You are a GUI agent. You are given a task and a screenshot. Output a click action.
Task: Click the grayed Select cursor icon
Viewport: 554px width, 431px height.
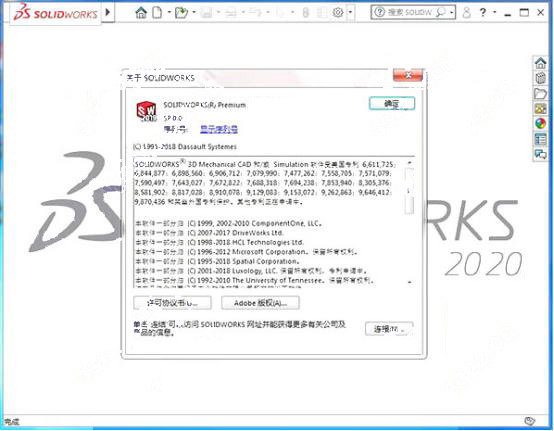[x=280, y=13]
